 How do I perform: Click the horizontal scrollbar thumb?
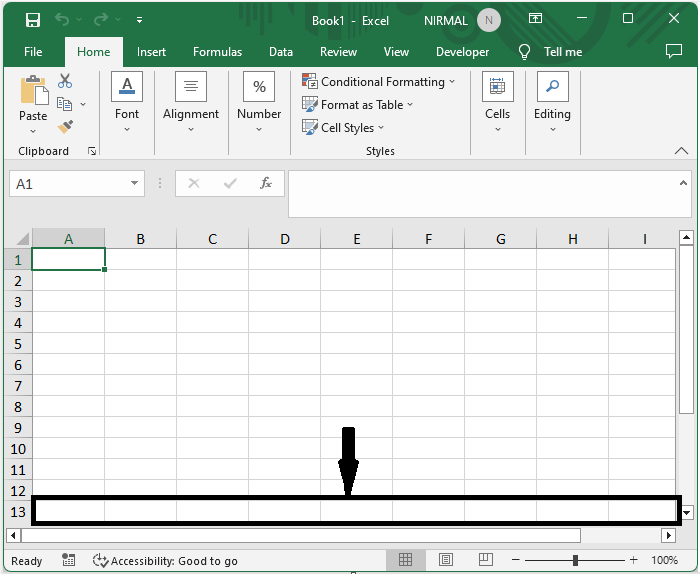[301, 535]
